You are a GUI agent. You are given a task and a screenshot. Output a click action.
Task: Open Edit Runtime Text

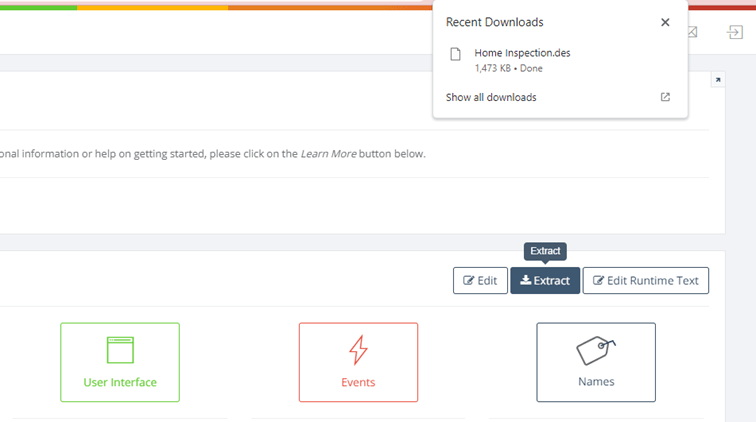(x=645, y=281)
